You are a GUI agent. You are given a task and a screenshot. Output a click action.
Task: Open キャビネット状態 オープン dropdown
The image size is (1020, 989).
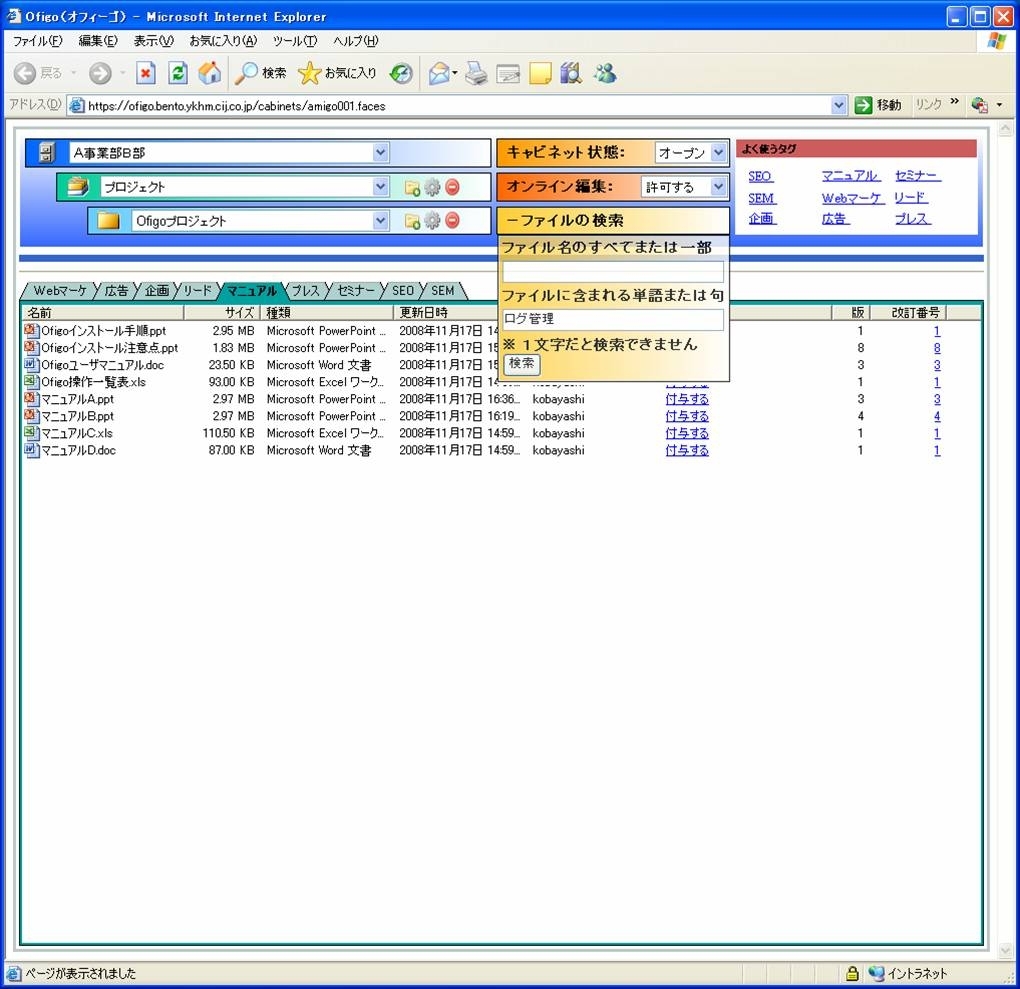point(718,152)
